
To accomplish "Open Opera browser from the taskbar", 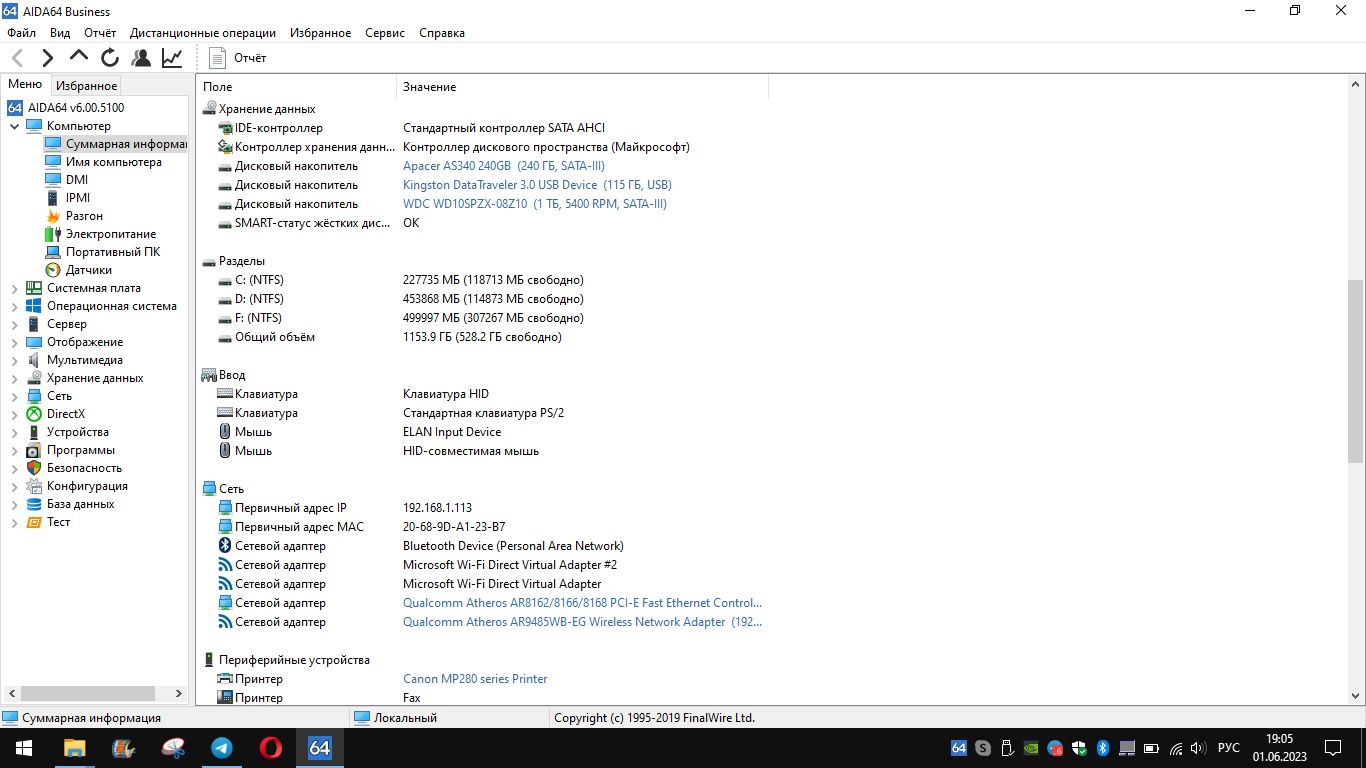I will 270,748.
